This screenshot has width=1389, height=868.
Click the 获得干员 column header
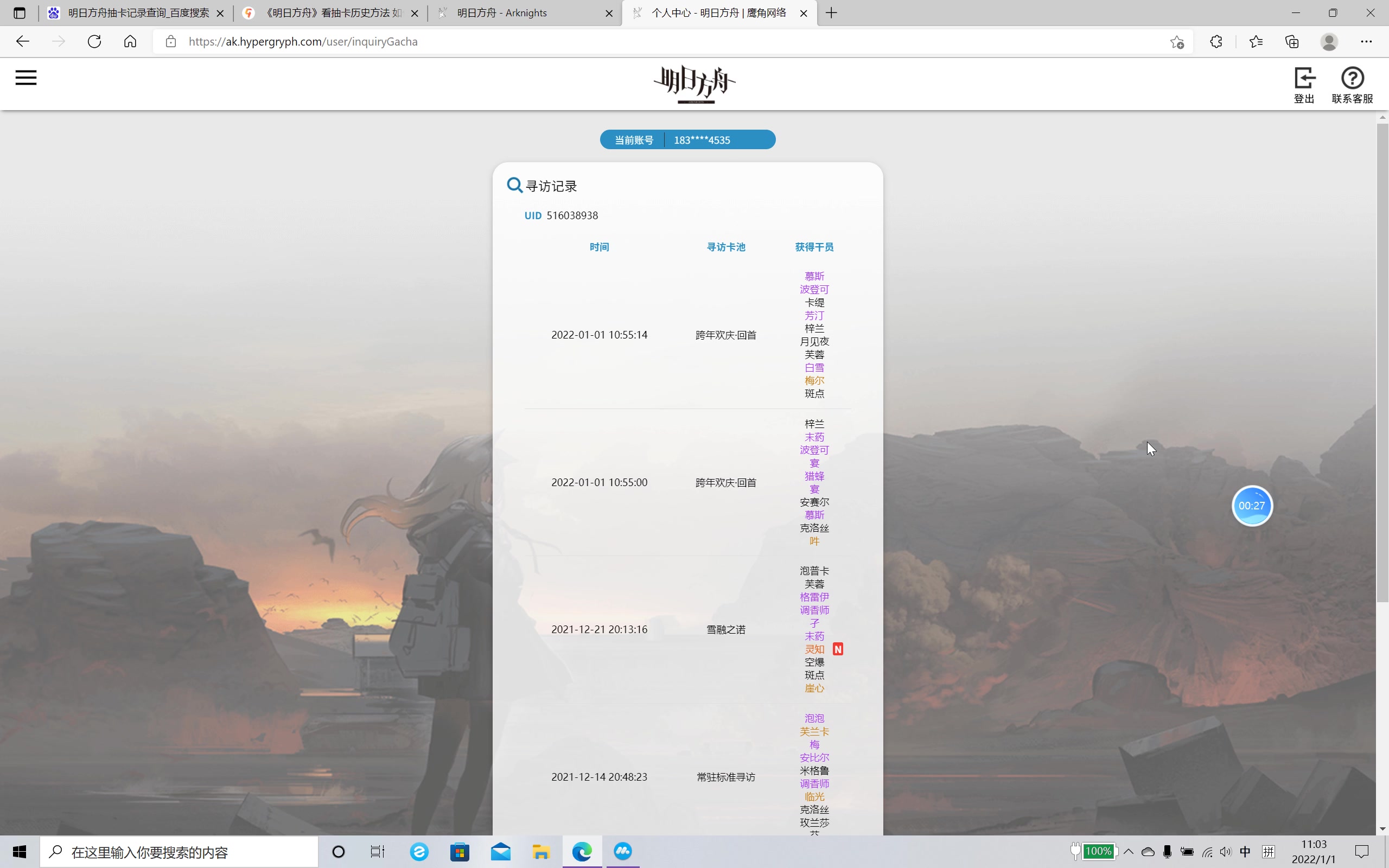pos(814,247)
